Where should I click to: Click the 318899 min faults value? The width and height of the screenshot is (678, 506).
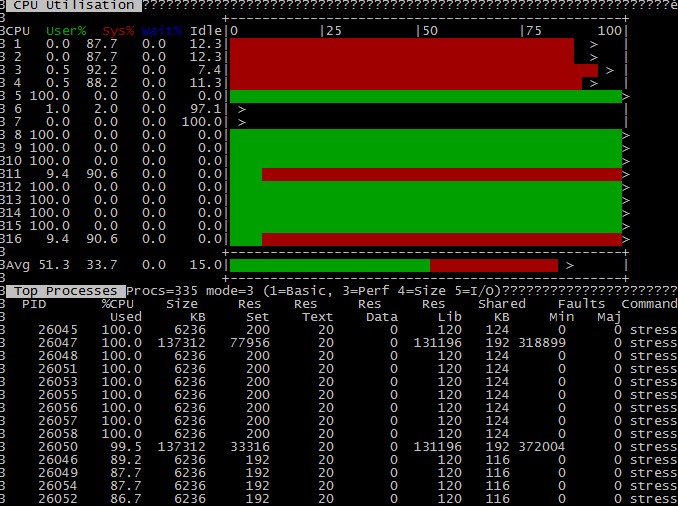click(542, 343)
